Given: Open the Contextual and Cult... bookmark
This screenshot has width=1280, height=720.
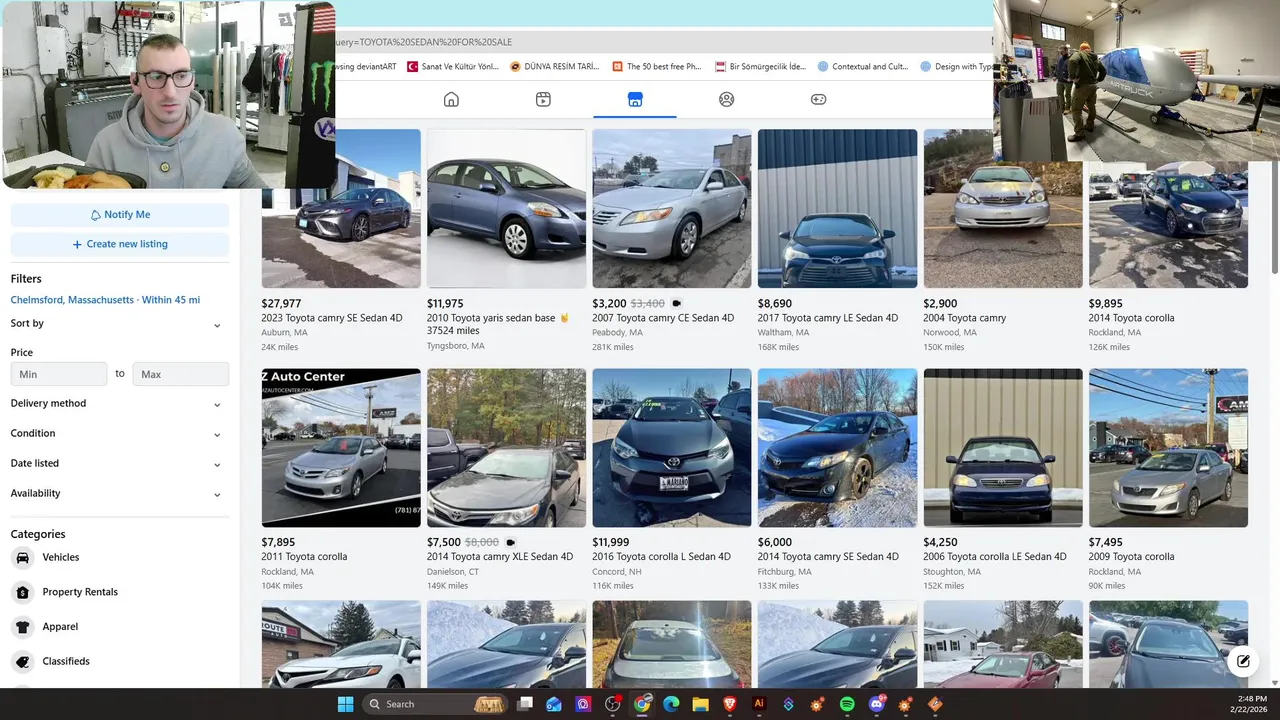Looking at the screenshot, I should coord(863,67).
